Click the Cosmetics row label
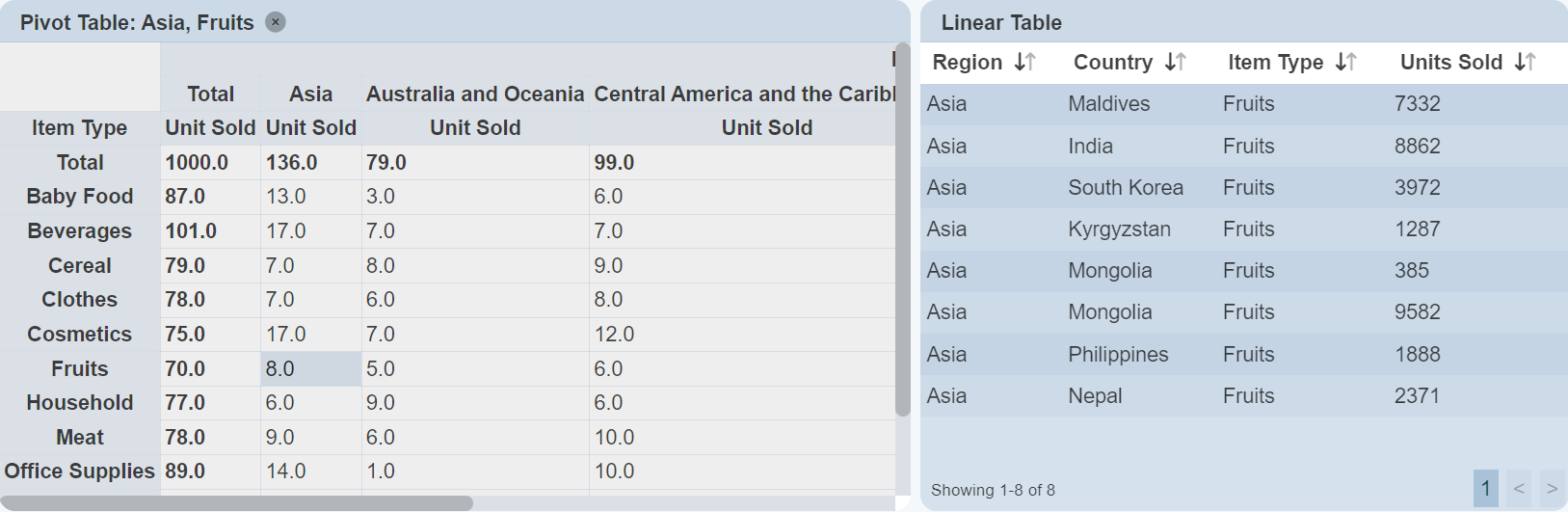 [x=80, y=334]
